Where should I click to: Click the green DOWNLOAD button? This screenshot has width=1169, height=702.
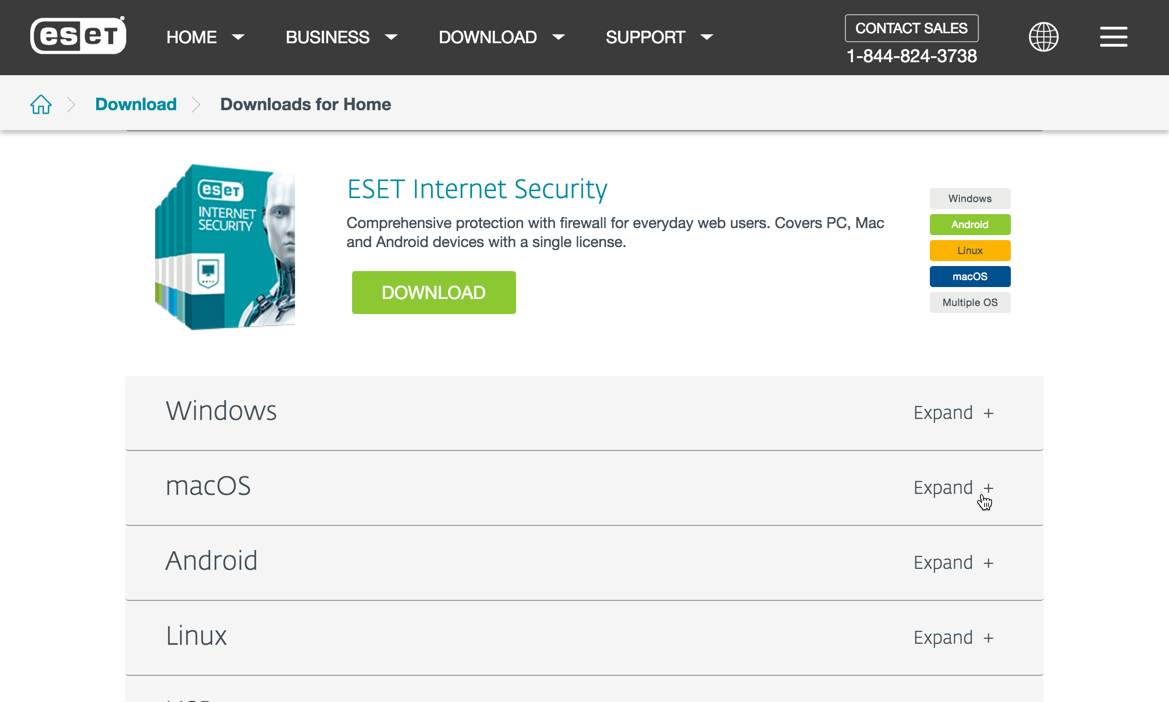pyautogui.click(x=434, y=292)
